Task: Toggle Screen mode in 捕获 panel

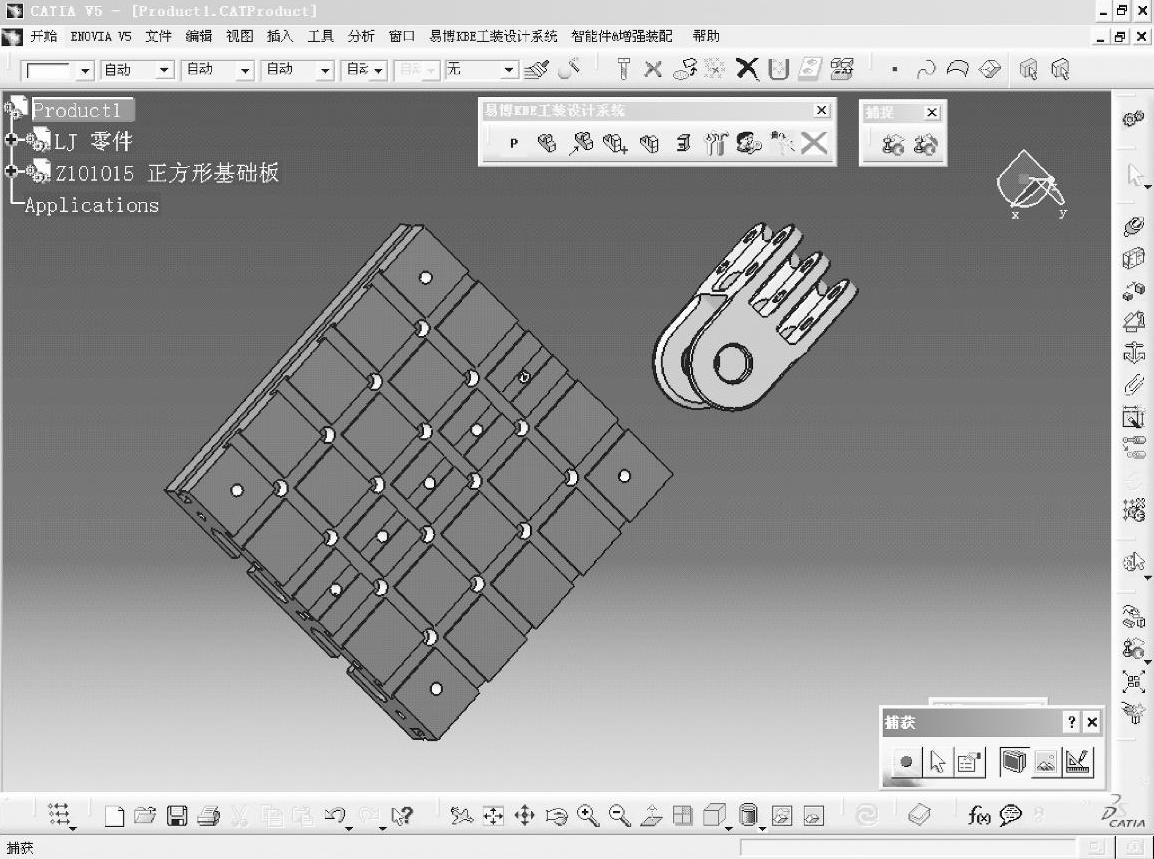Action: tap(1013, 762)
